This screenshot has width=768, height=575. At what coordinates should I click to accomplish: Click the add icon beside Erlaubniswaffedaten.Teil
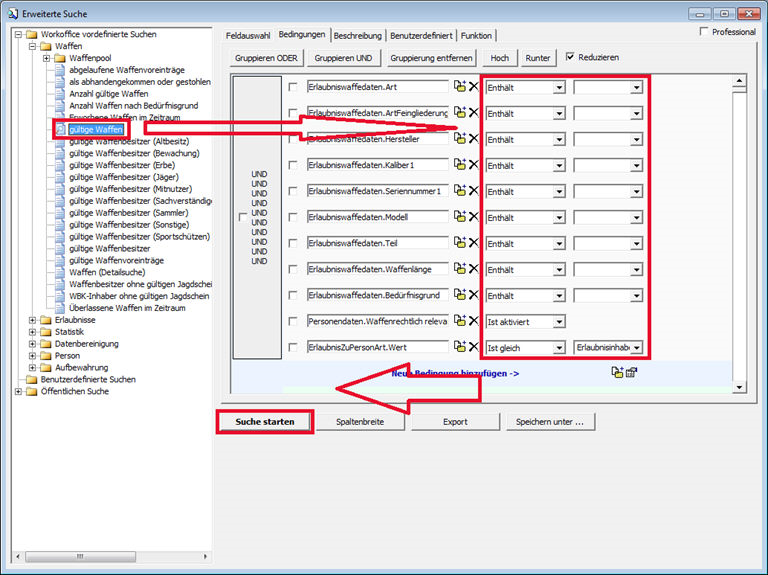click(x=460, y=243)
